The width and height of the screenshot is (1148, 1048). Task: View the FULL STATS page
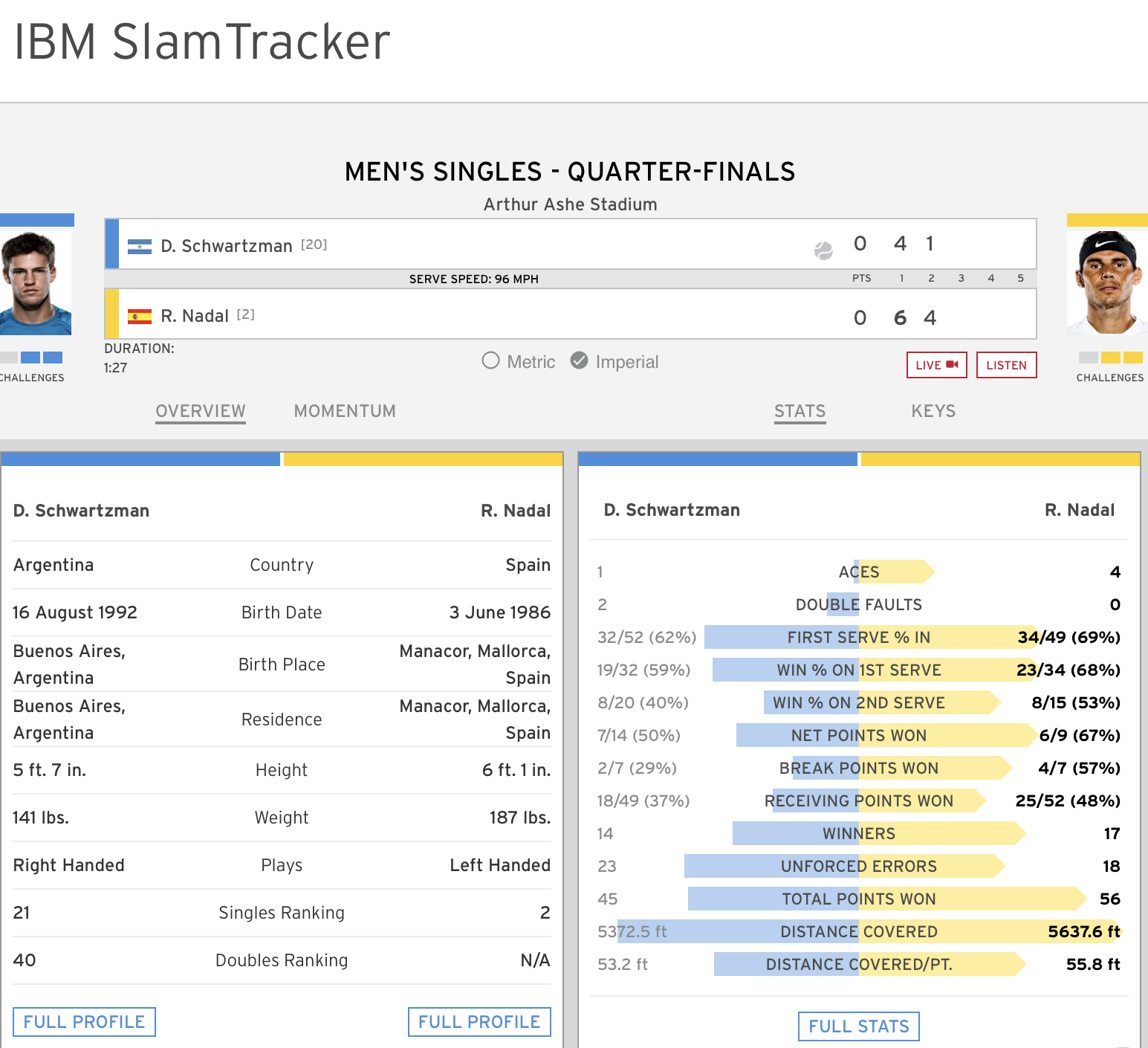click(x=859, y=1026)
